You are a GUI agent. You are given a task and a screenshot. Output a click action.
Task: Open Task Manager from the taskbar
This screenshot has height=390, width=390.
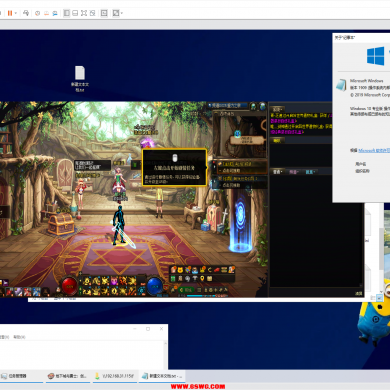[14, 376]
